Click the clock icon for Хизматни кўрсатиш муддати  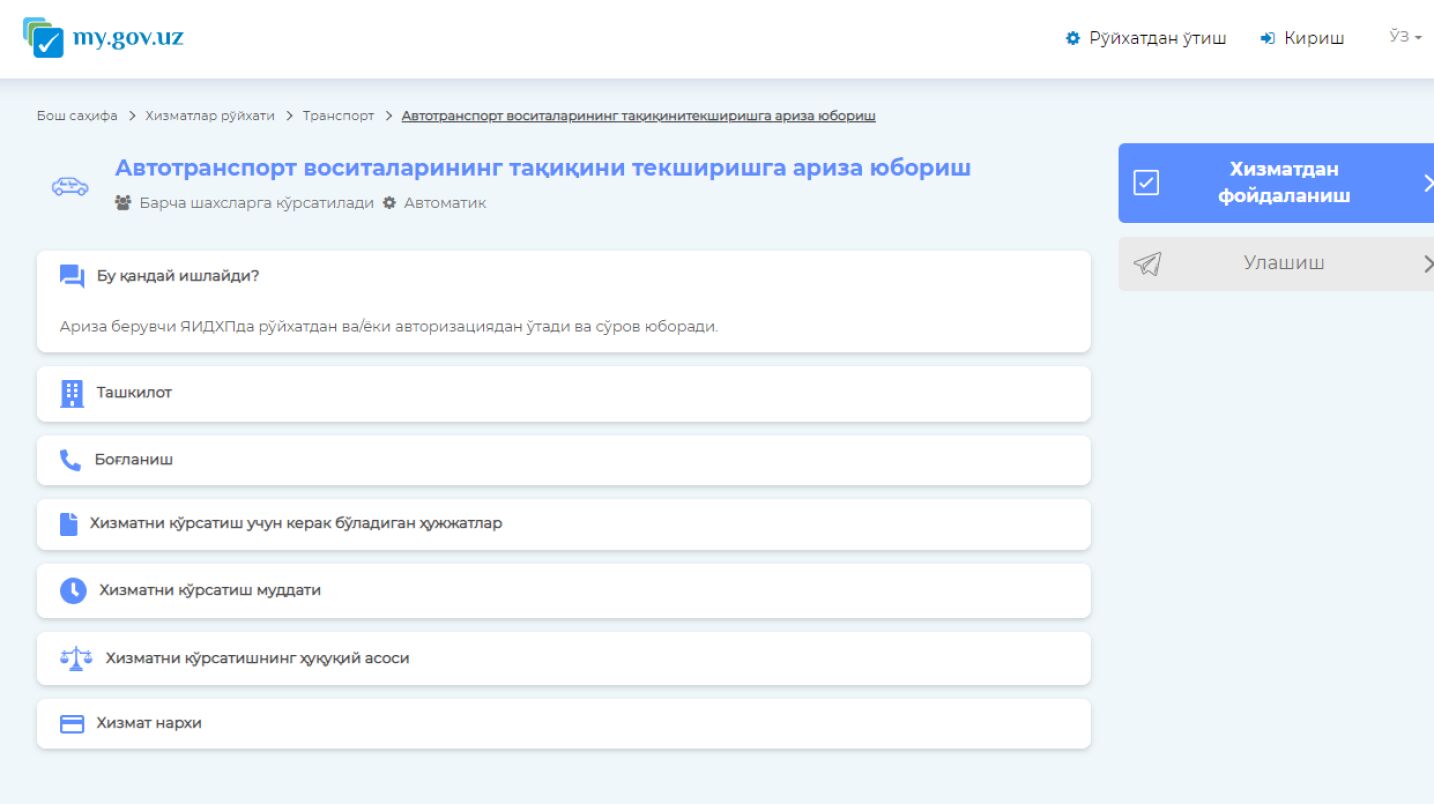tap(73, 591)
